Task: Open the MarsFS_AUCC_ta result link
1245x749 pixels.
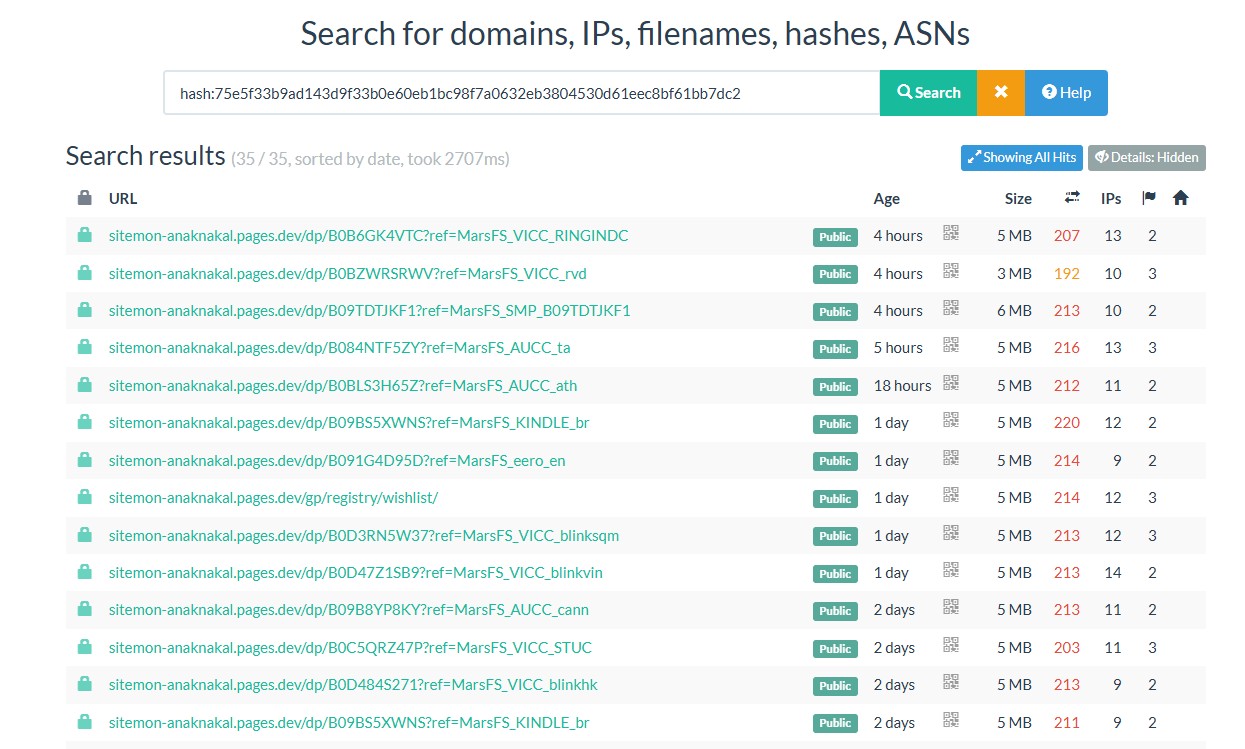Action: [x=339, y=348]
